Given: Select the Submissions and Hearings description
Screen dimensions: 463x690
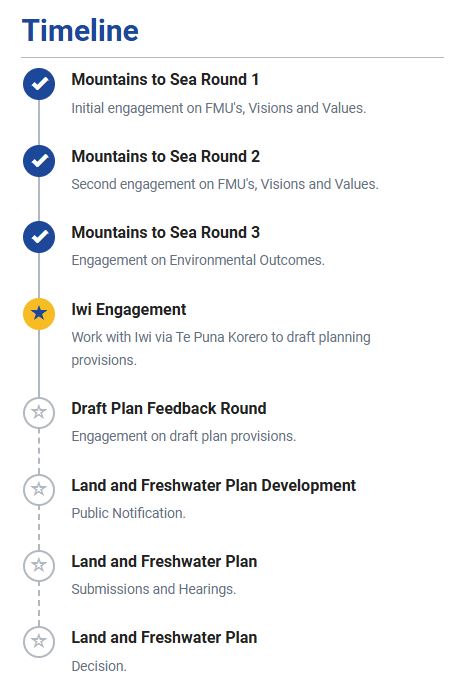Looking at the screenshot, I should click(x=154, y=589).
